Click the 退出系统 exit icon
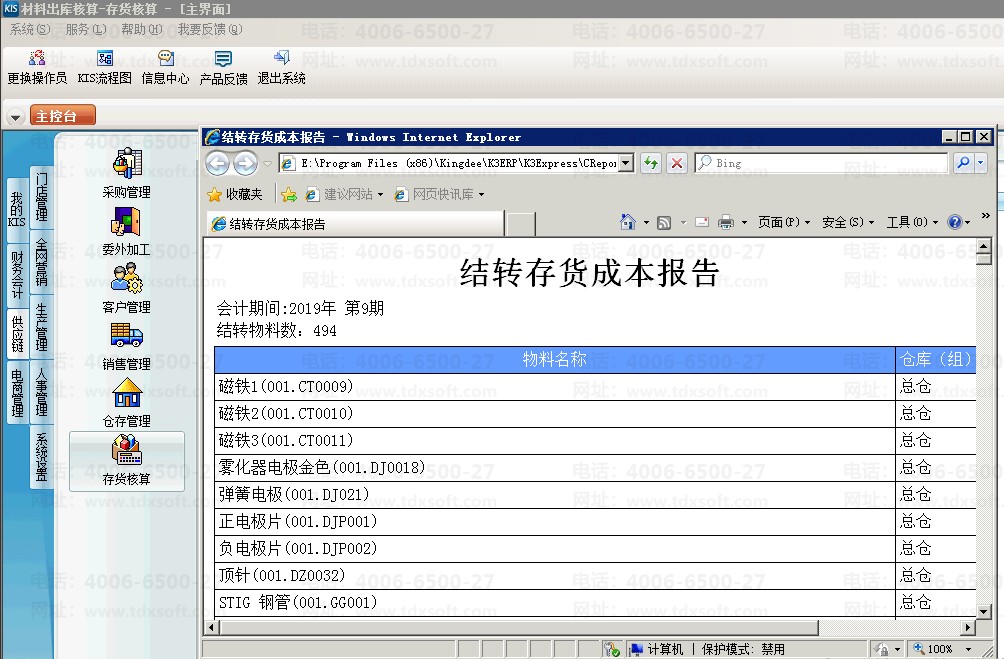This screenshot has width=1004, height=659. tap(281, 67)
